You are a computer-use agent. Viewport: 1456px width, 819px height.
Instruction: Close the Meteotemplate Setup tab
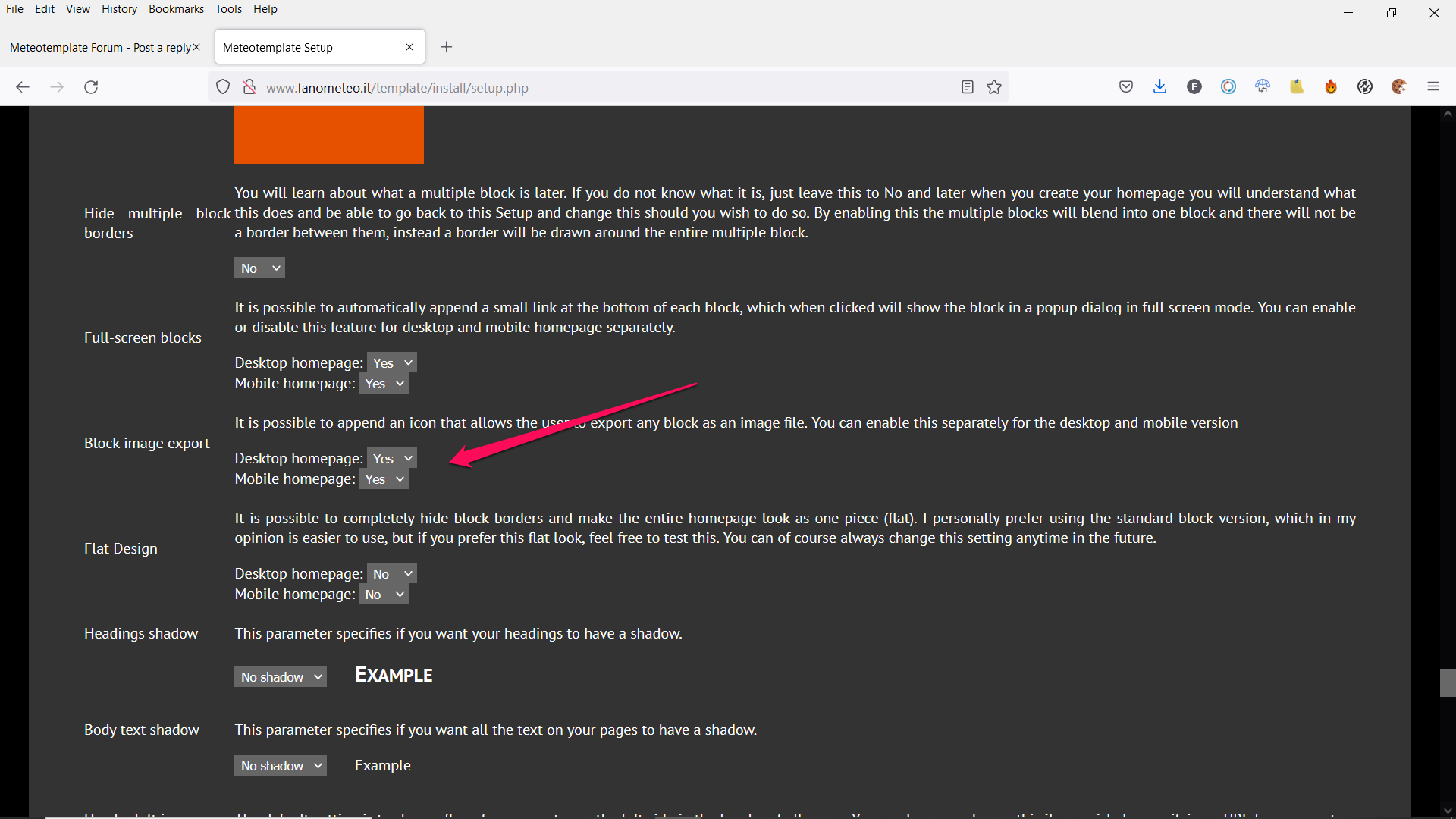pos(409,47)
